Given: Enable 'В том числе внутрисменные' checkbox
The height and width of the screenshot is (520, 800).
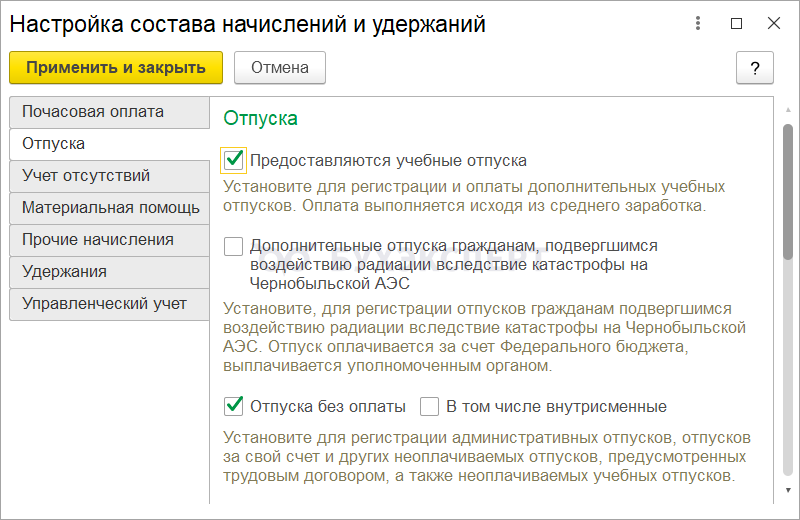Looking at the screenshot, I should click(430, 406).
